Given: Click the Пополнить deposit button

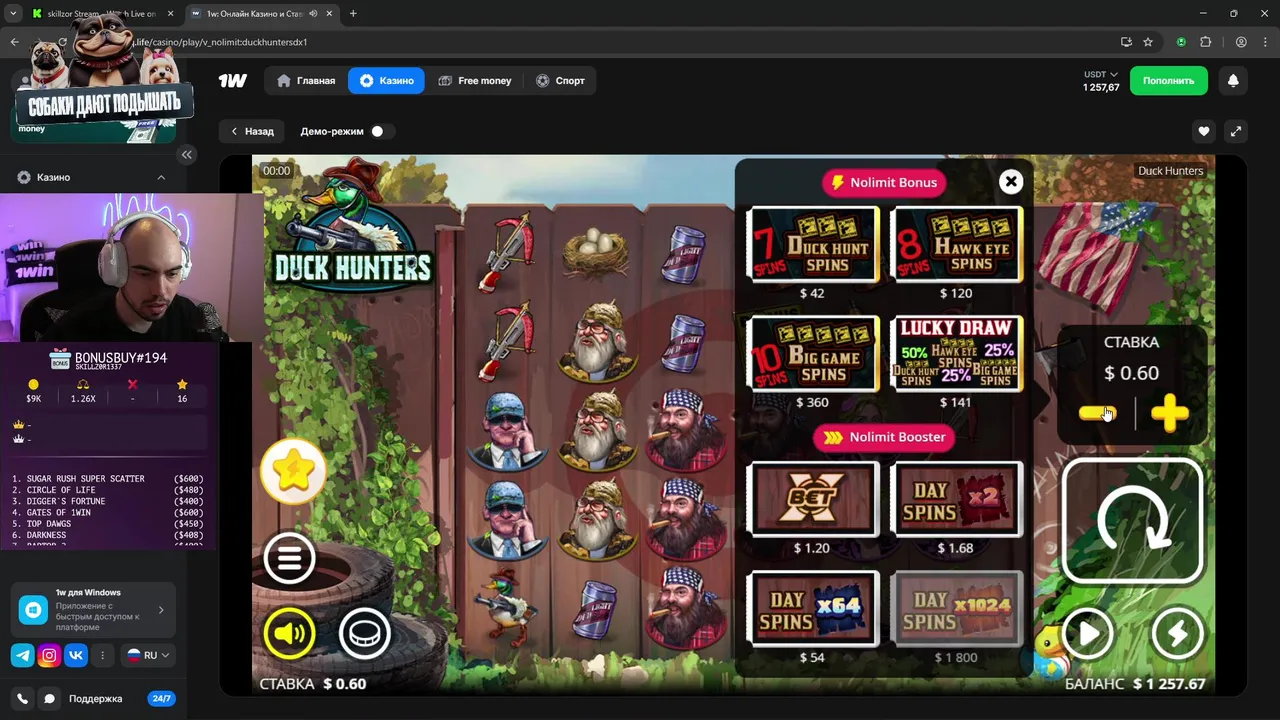Looking at the screenshot, I should [x=1169, y=81].
